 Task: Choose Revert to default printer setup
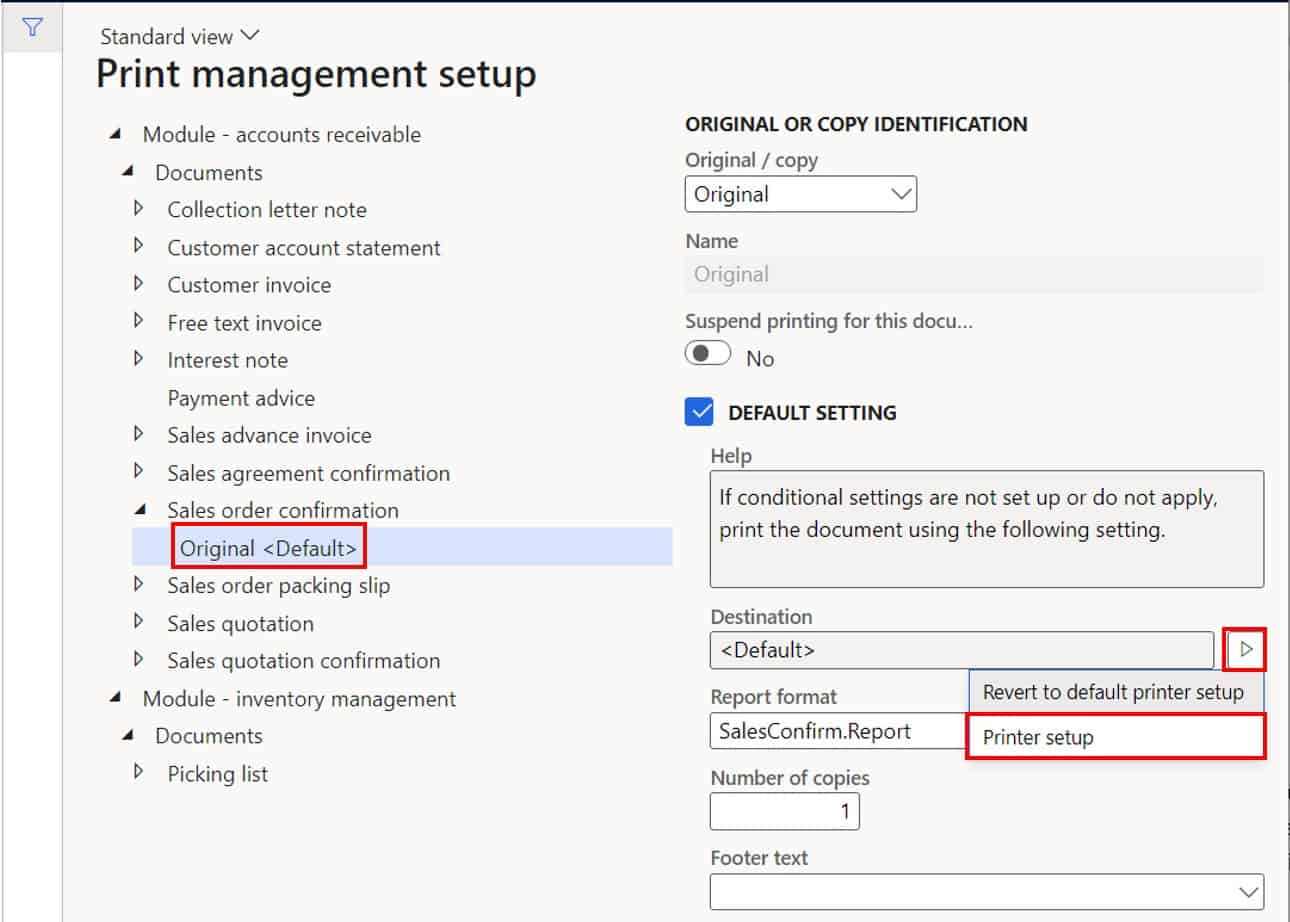(1114, 691)
